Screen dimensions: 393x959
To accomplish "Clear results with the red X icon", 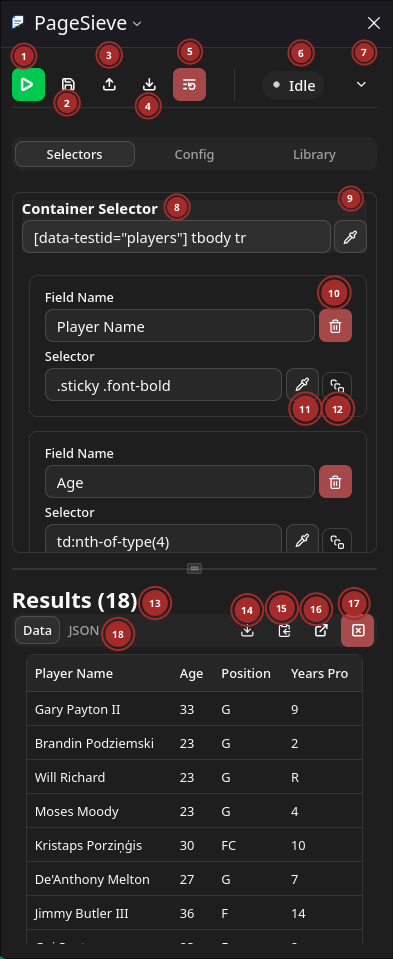I will (x=358, y=631).
